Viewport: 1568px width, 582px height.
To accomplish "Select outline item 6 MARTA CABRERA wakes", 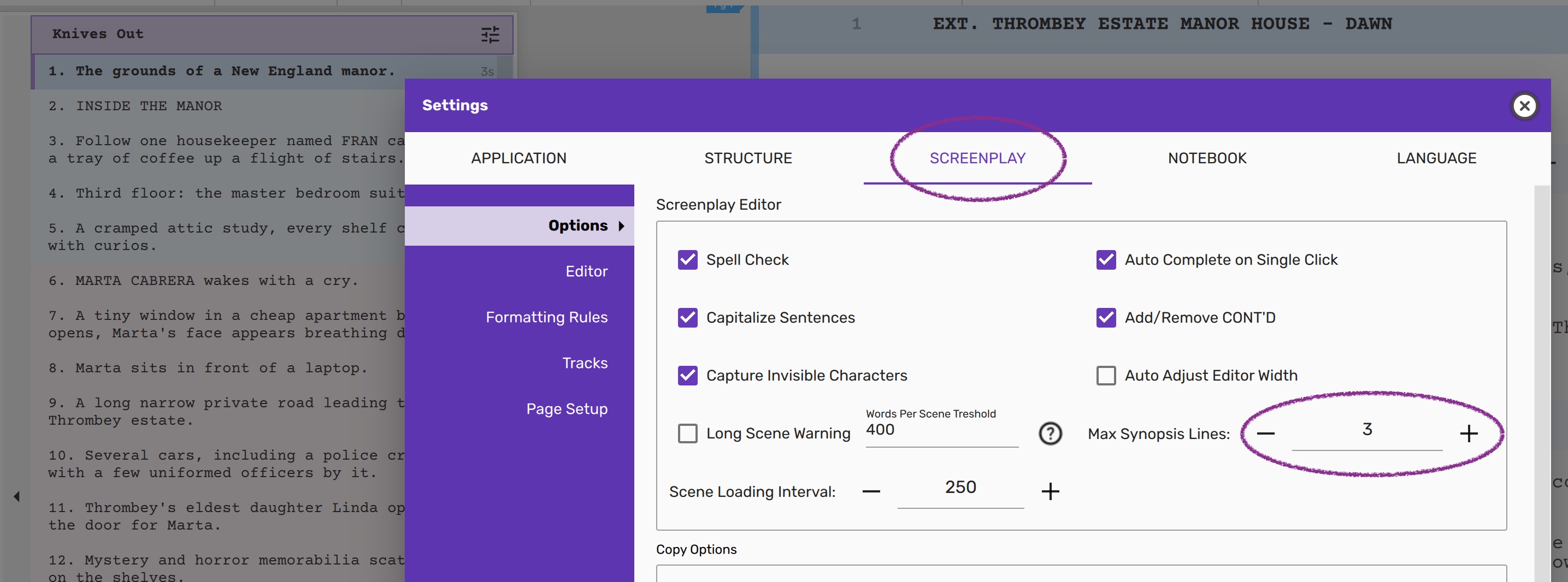I will 203,281.
